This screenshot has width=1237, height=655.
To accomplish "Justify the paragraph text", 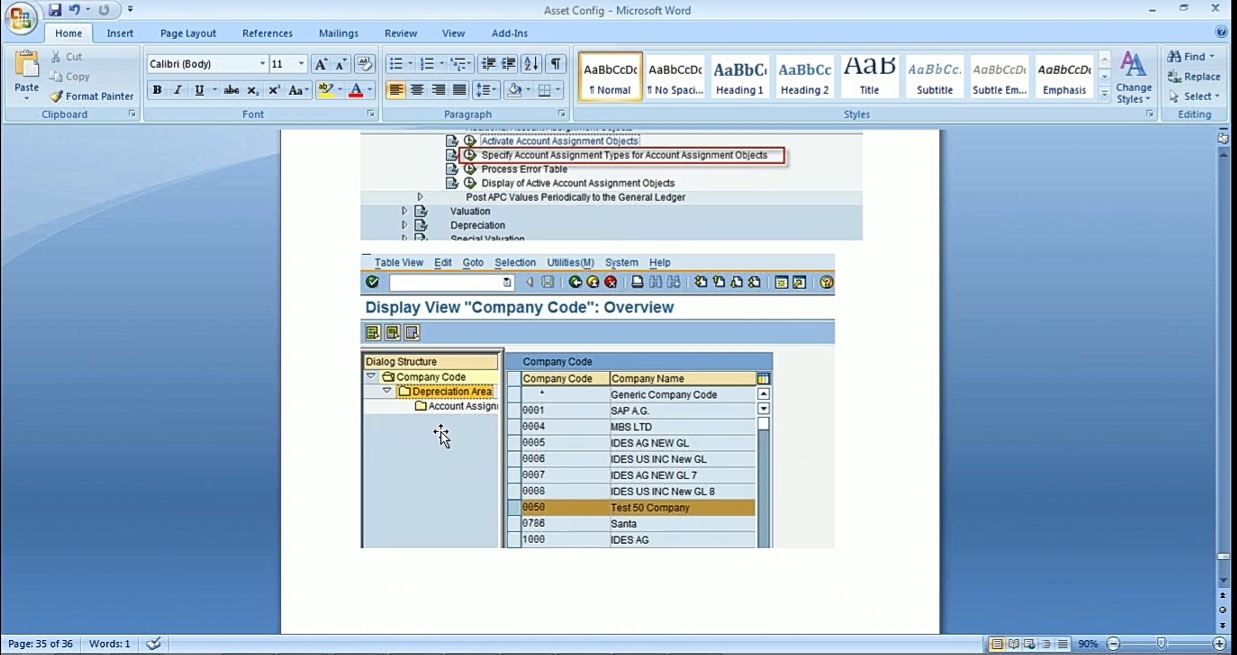I will tap(459, 90).
